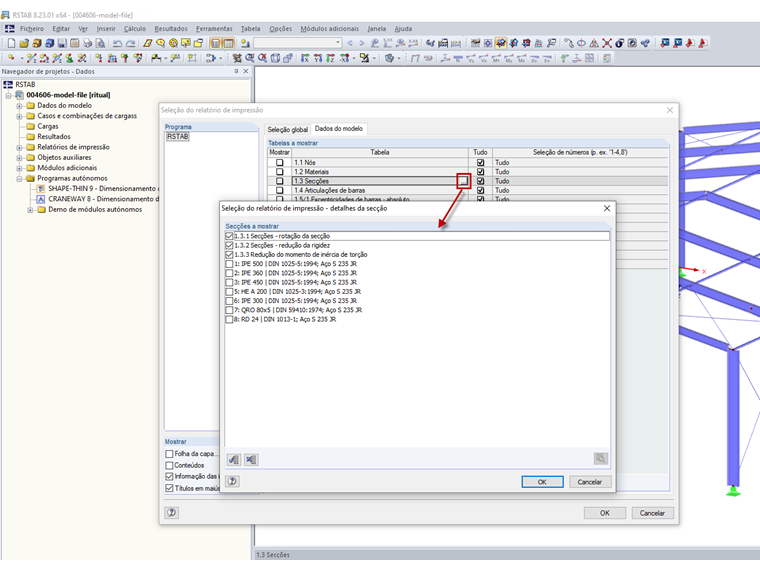
Task: Collapse the 004606-model-file root node
Action: pos(8,95)
